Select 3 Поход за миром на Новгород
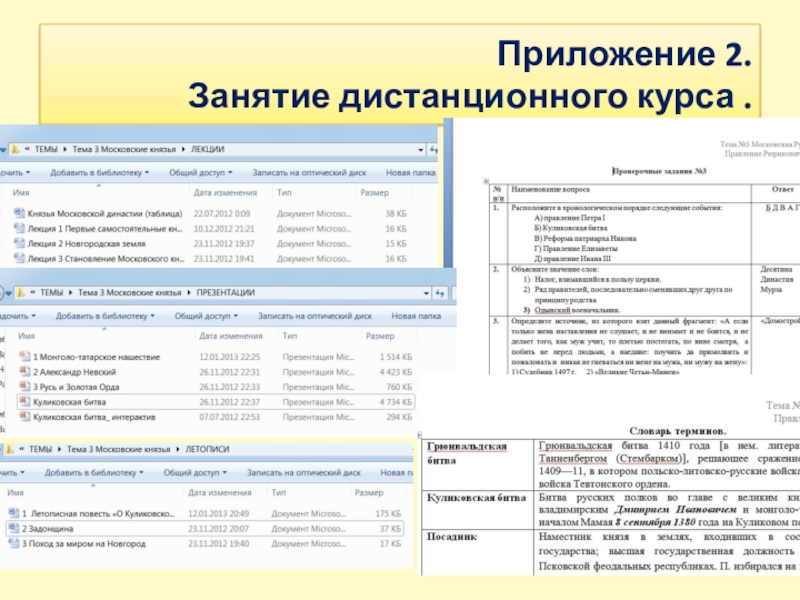Viewport: 800px width, 600px height. (84, 543)
